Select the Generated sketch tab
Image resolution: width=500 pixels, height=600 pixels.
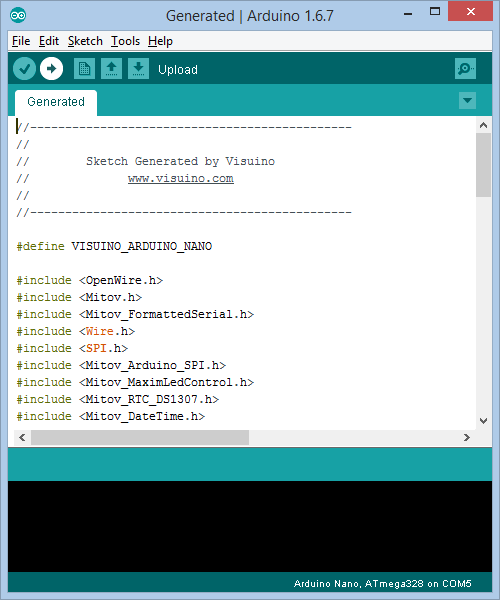[x=56, y=102]
